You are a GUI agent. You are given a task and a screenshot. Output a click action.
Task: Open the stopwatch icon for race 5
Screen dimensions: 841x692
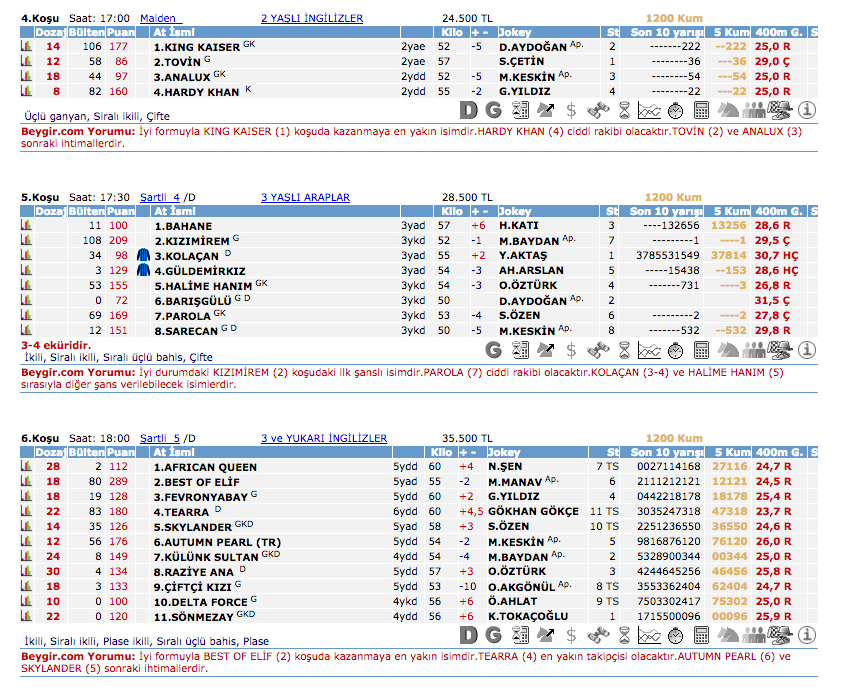(675, 349)
